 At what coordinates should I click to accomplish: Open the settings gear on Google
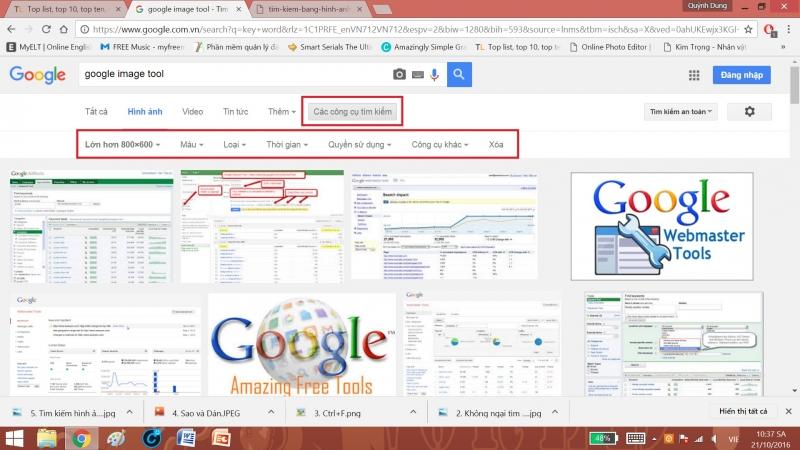[x=749, y=111]
